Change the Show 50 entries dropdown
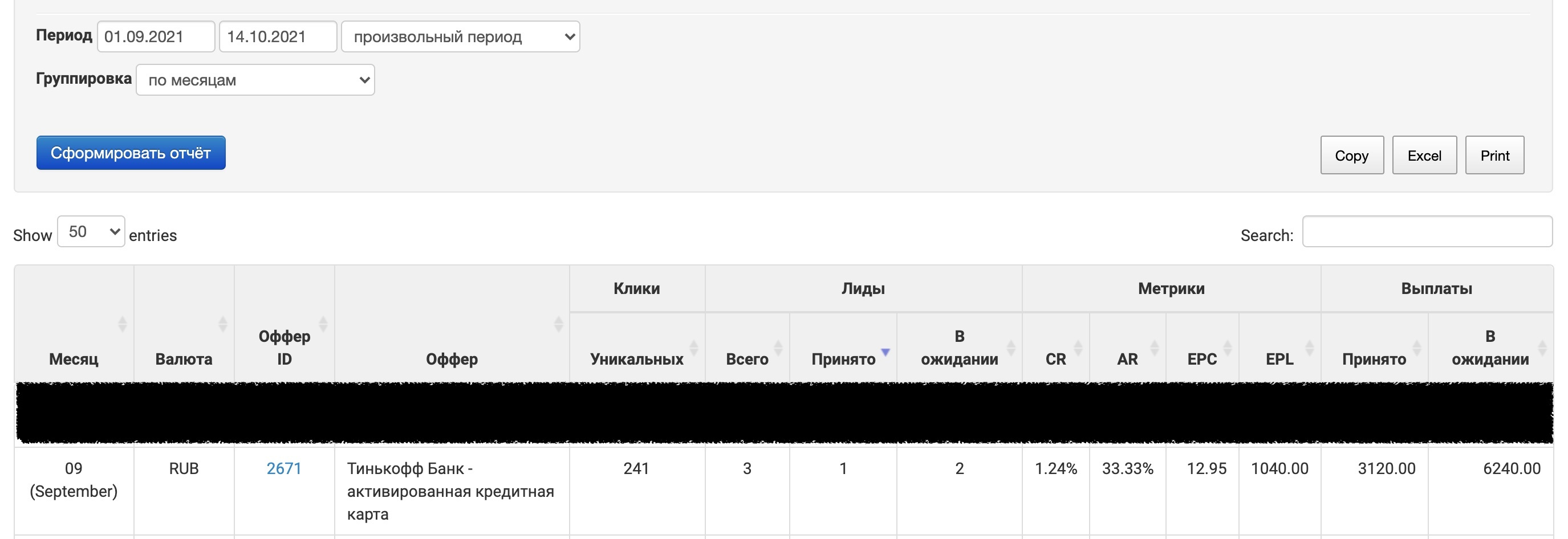This screenshot has height=539, width=1568. point(91,232)
